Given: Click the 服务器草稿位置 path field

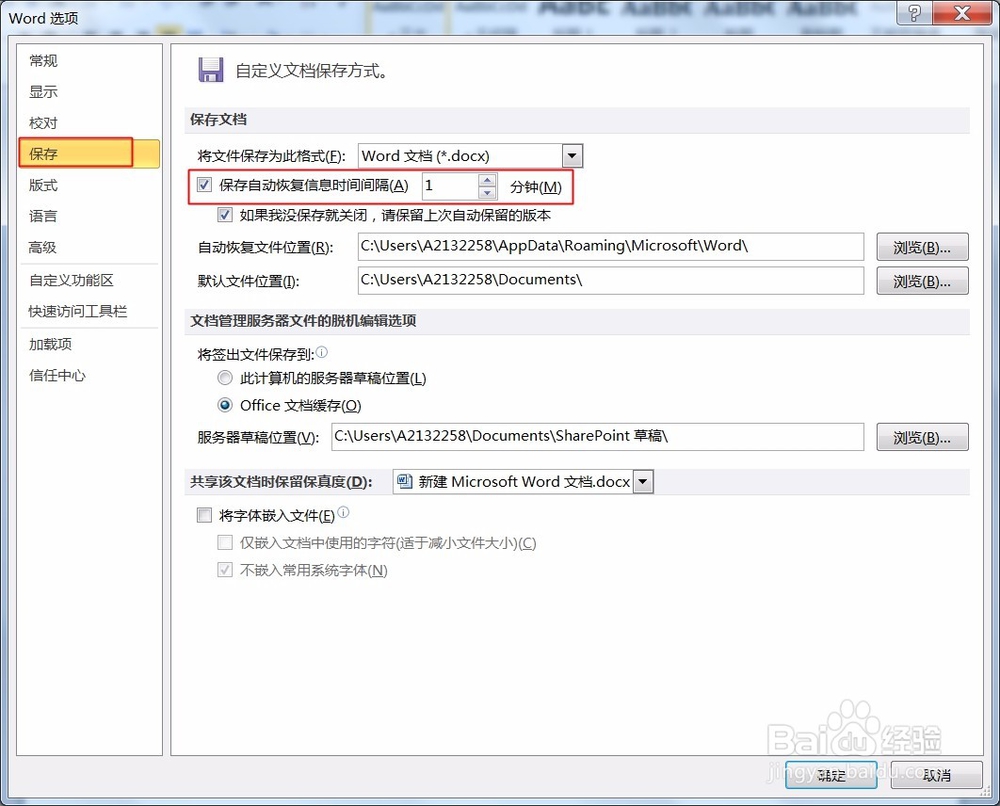Looking at the screenshot, I should tap(598, 437).
